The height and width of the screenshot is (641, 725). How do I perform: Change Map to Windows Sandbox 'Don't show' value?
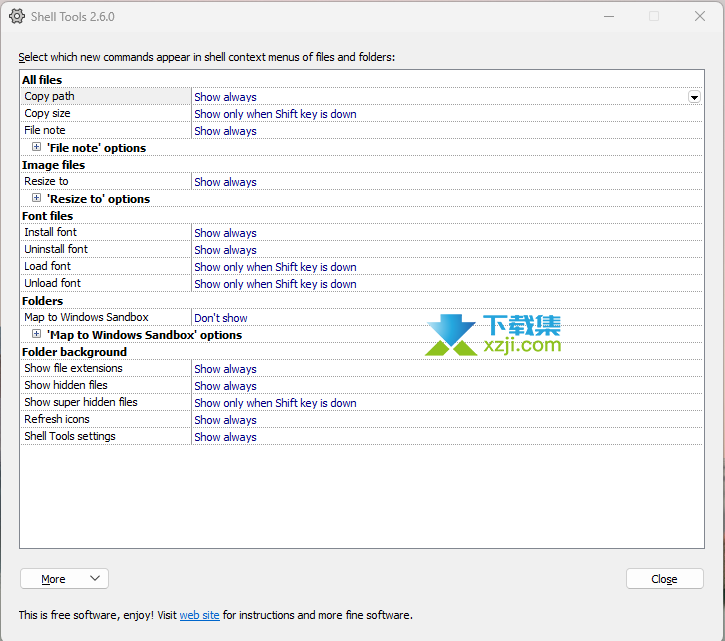[221, 318]
